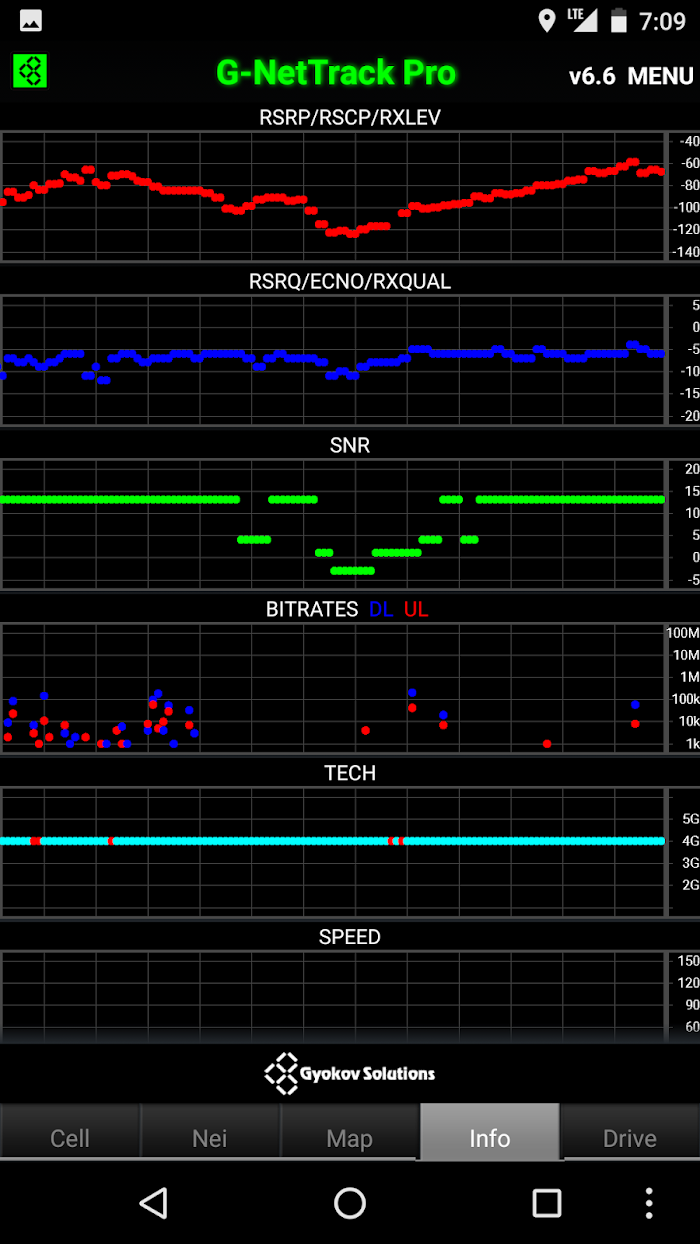The width and height of the screenshot is (700, 1244).
Task: Tap the red UL legend label
Action: [x=416, y=609]
